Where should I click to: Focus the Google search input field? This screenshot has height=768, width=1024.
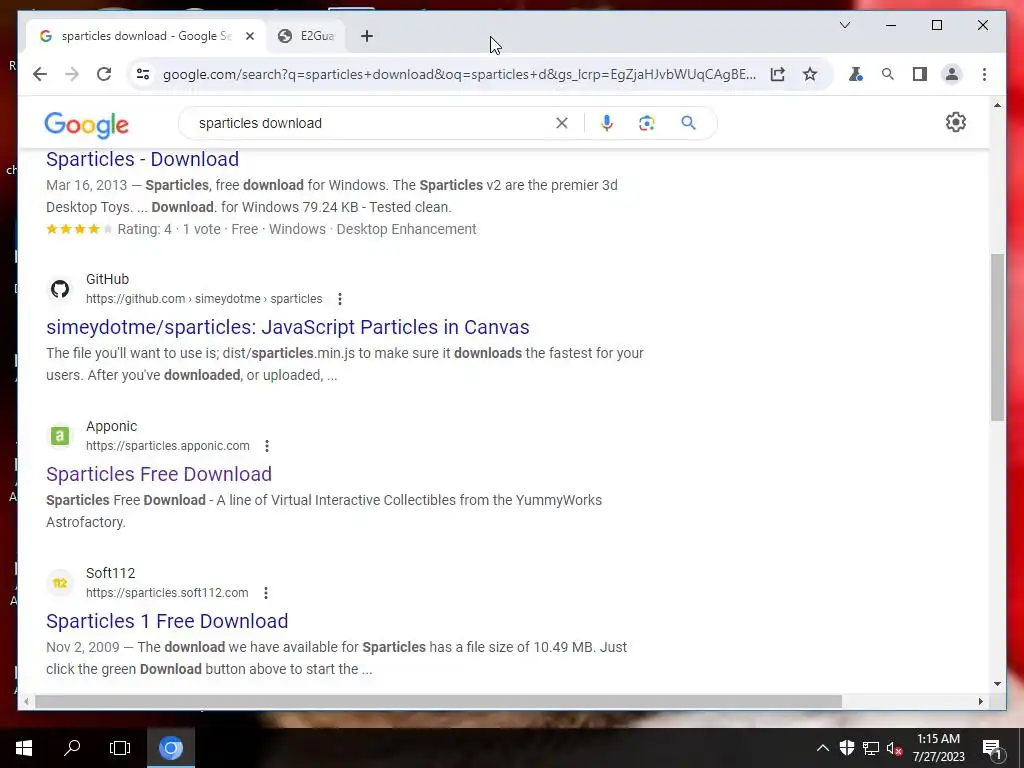pyautogui.click(x=372, y=123)
